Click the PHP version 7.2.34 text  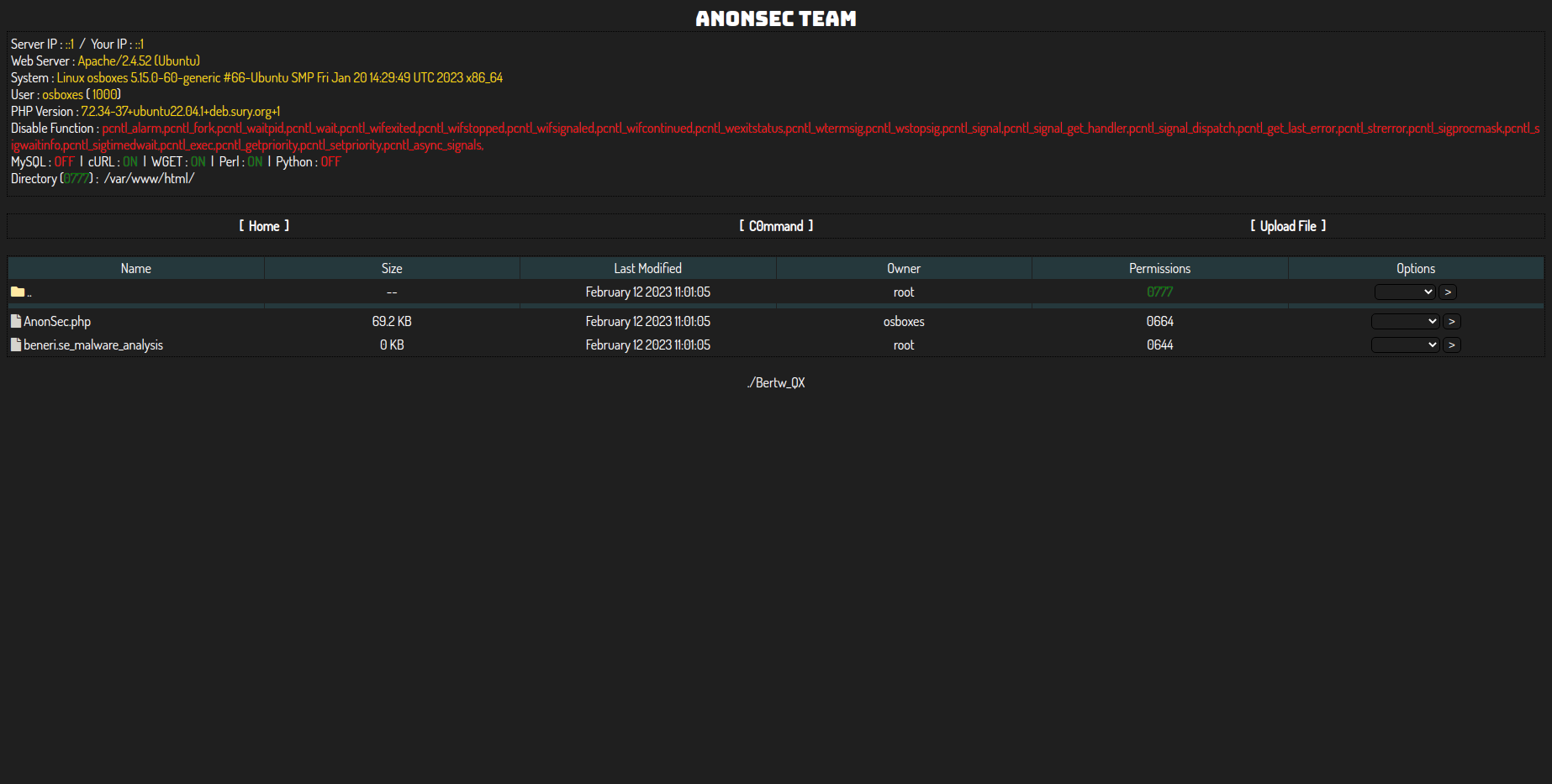click(x=181, y=111)
